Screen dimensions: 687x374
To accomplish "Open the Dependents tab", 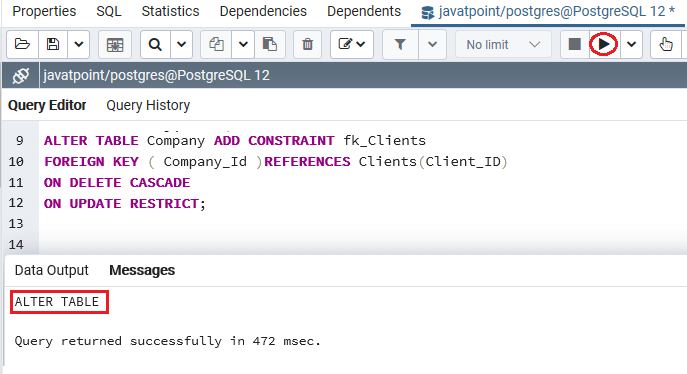I will pos(364,11).
